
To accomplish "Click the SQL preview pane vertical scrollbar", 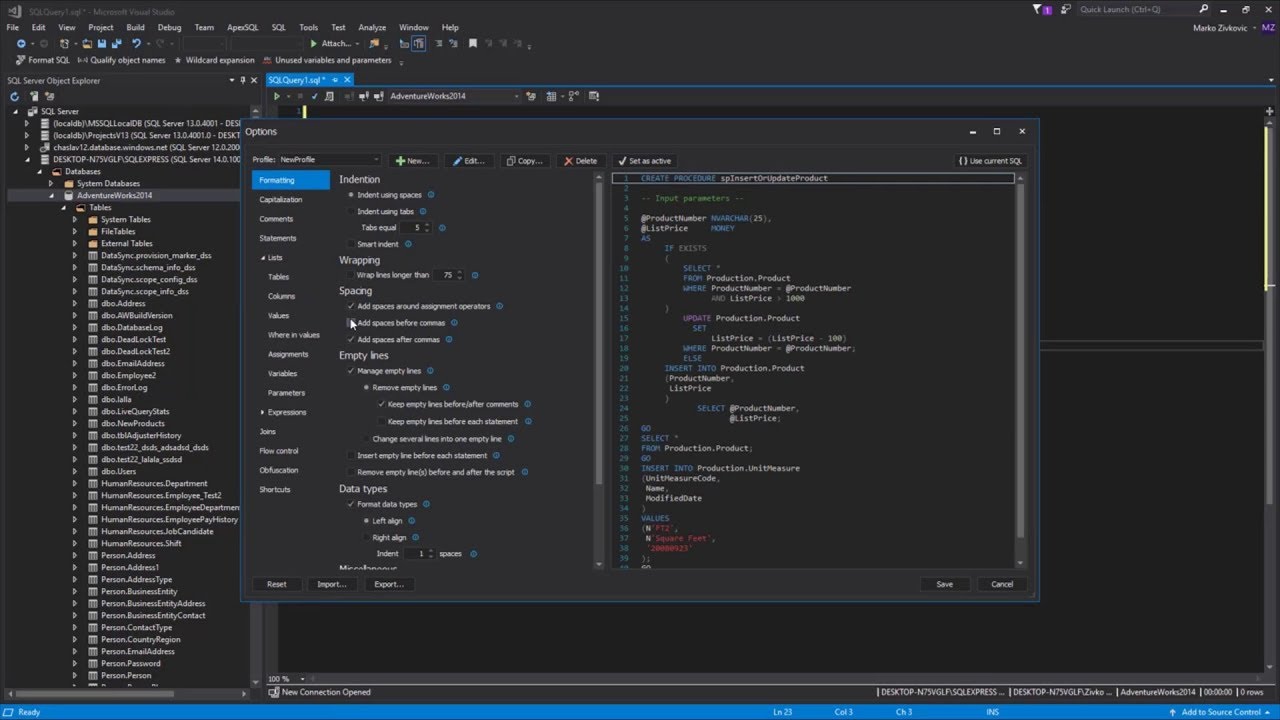I will point(1021,370).
